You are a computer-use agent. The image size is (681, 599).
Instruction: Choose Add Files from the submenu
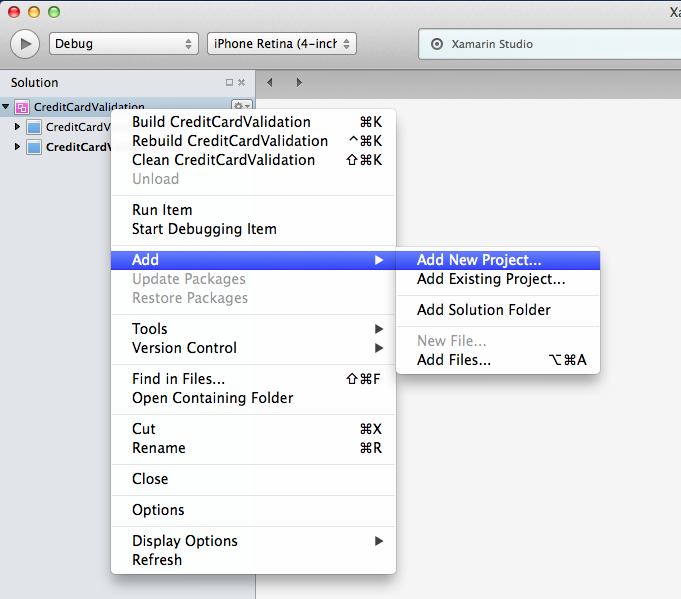tap(454, 360)
